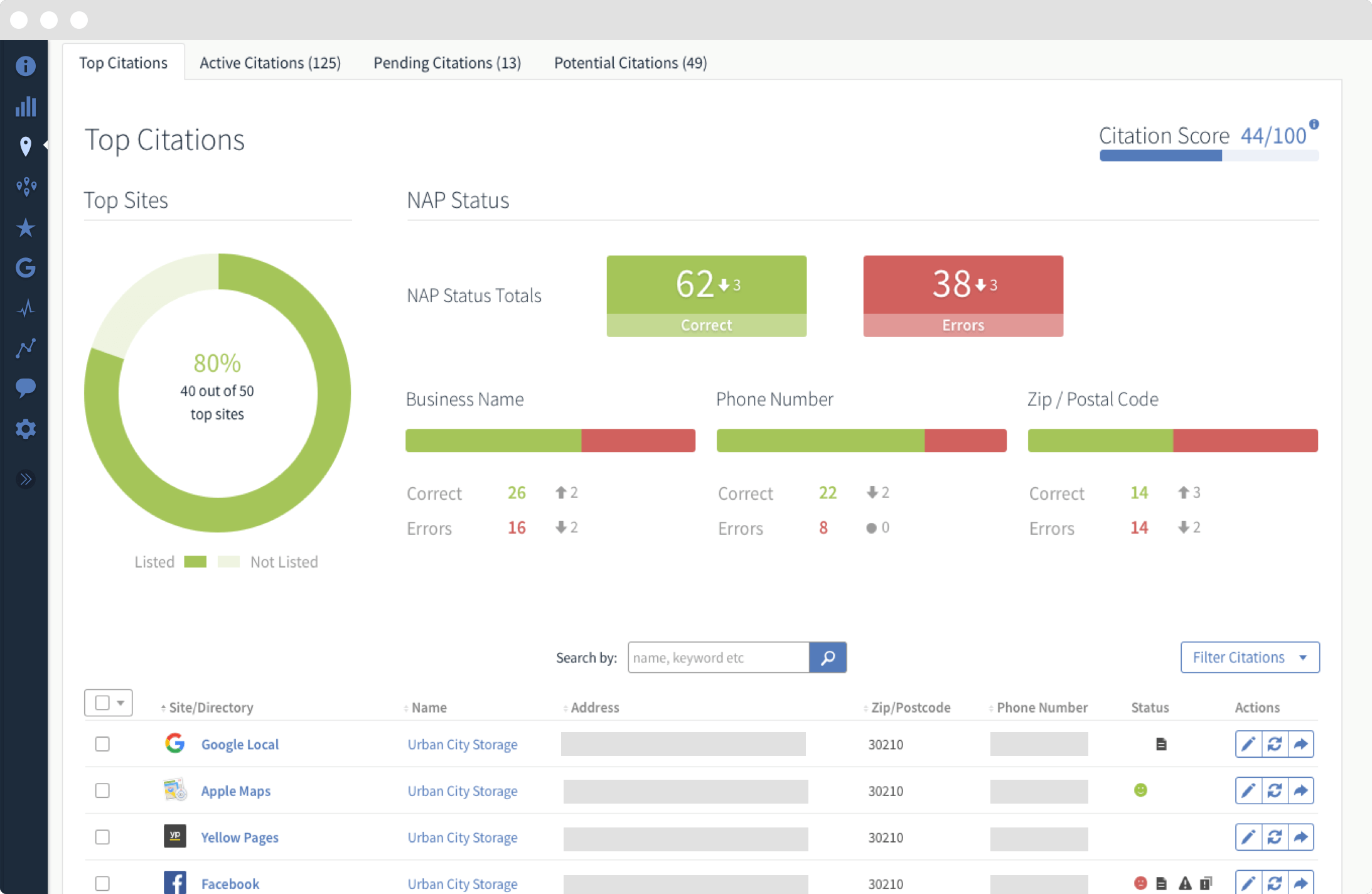Image resolution: width=1372 pixels, height=894 pixels.
Task: Open the Potential Citations tab
Action: point(630,62)
